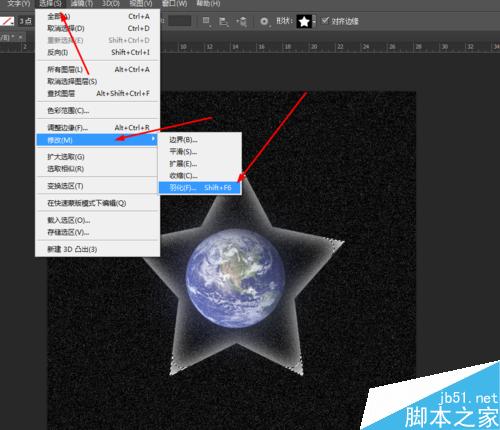This screenshot has width=500, height=430.
Task: Click the path operations icon
Action: coord(206,21)
